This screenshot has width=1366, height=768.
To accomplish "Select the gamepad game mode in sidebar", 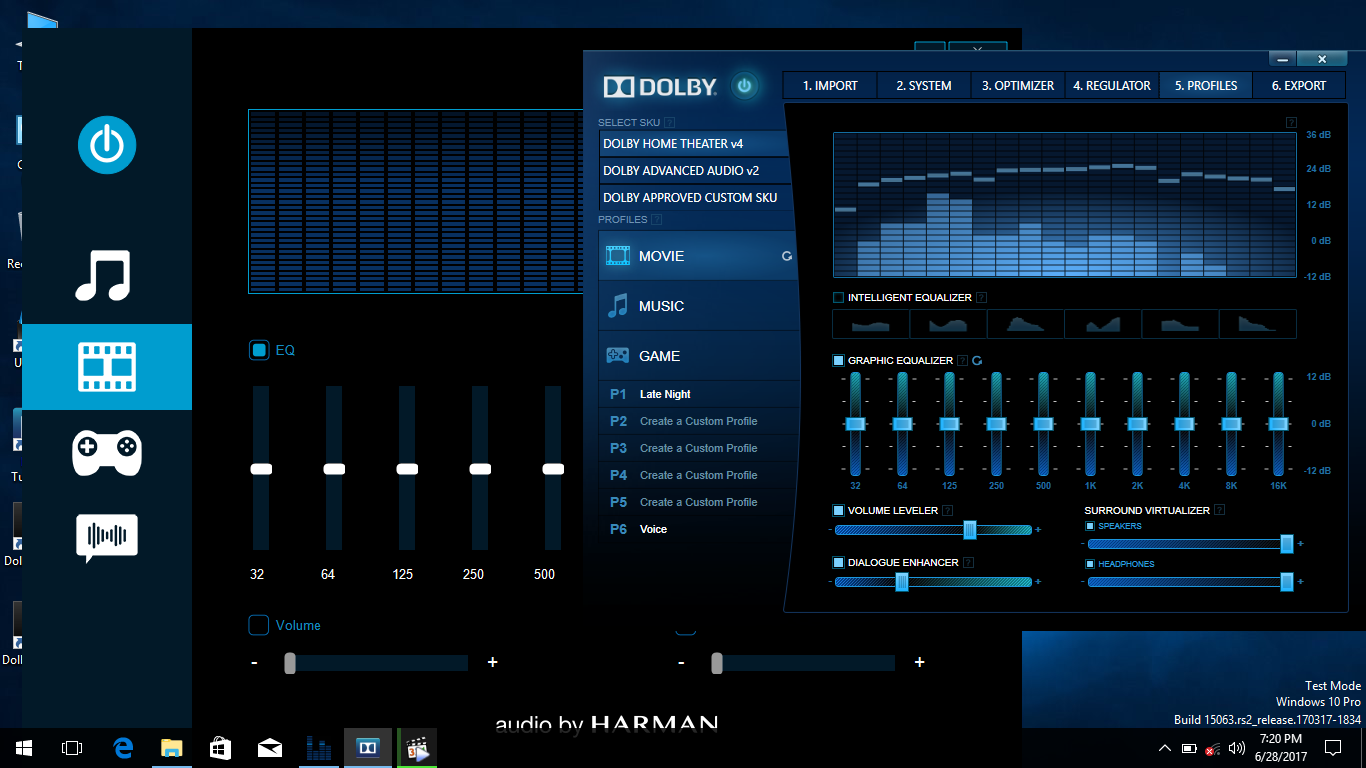I will [x=107, y=452].
